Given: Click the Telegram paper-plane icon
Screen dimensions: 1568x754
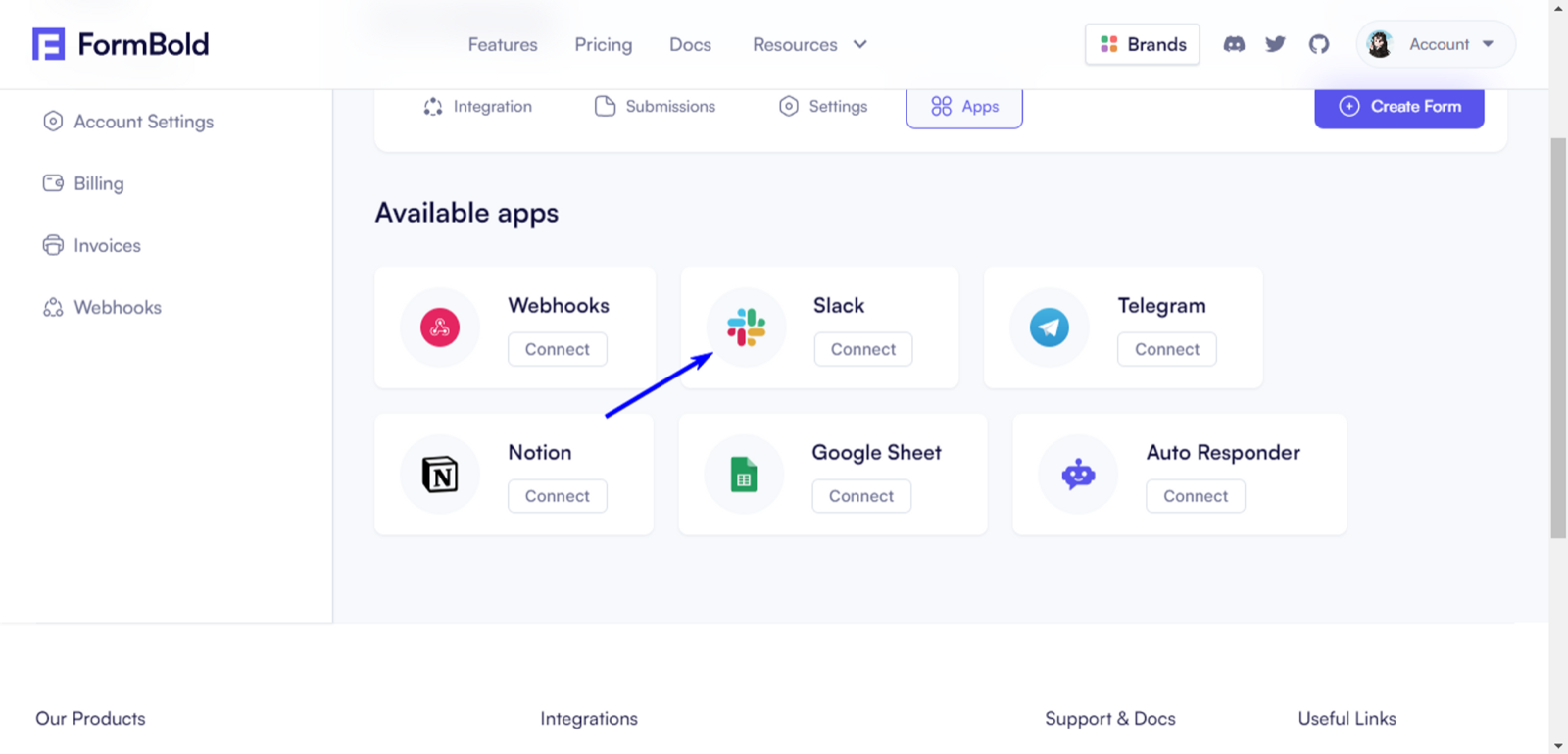Looking at the screenshot, I should (x=1049, y=327).
